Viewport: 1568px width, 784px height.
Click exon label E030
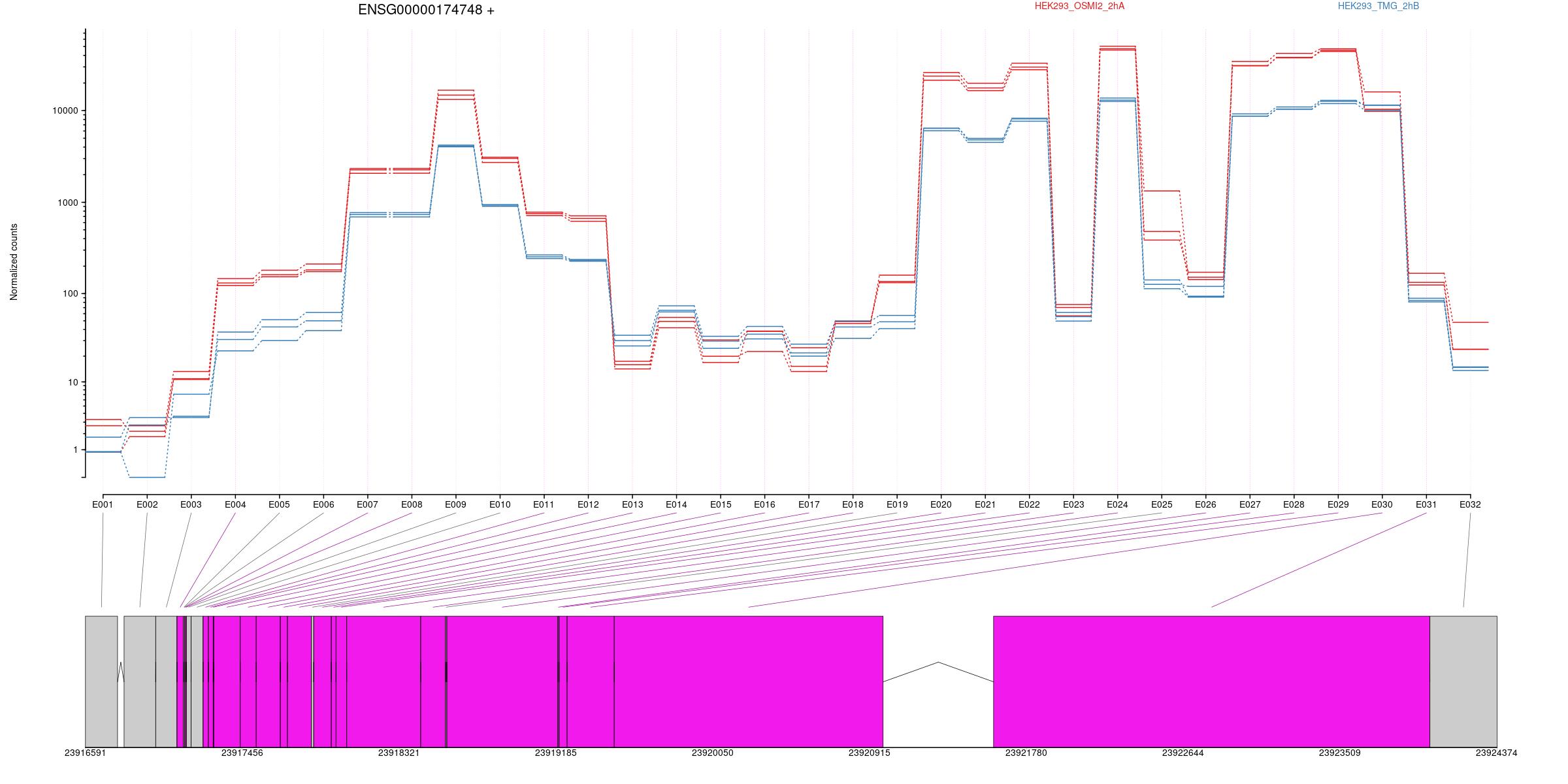pos(1382,504)
